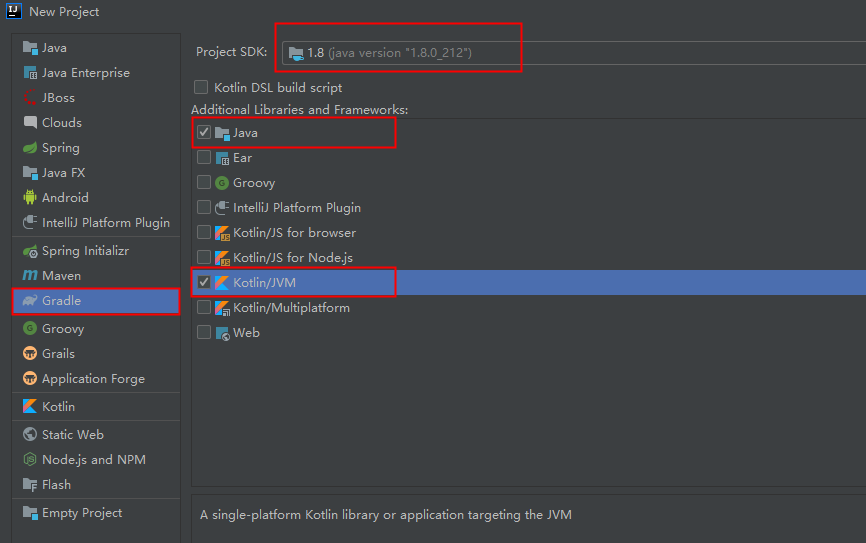Click the Empty Project folder icon

[x=30, y=512]
